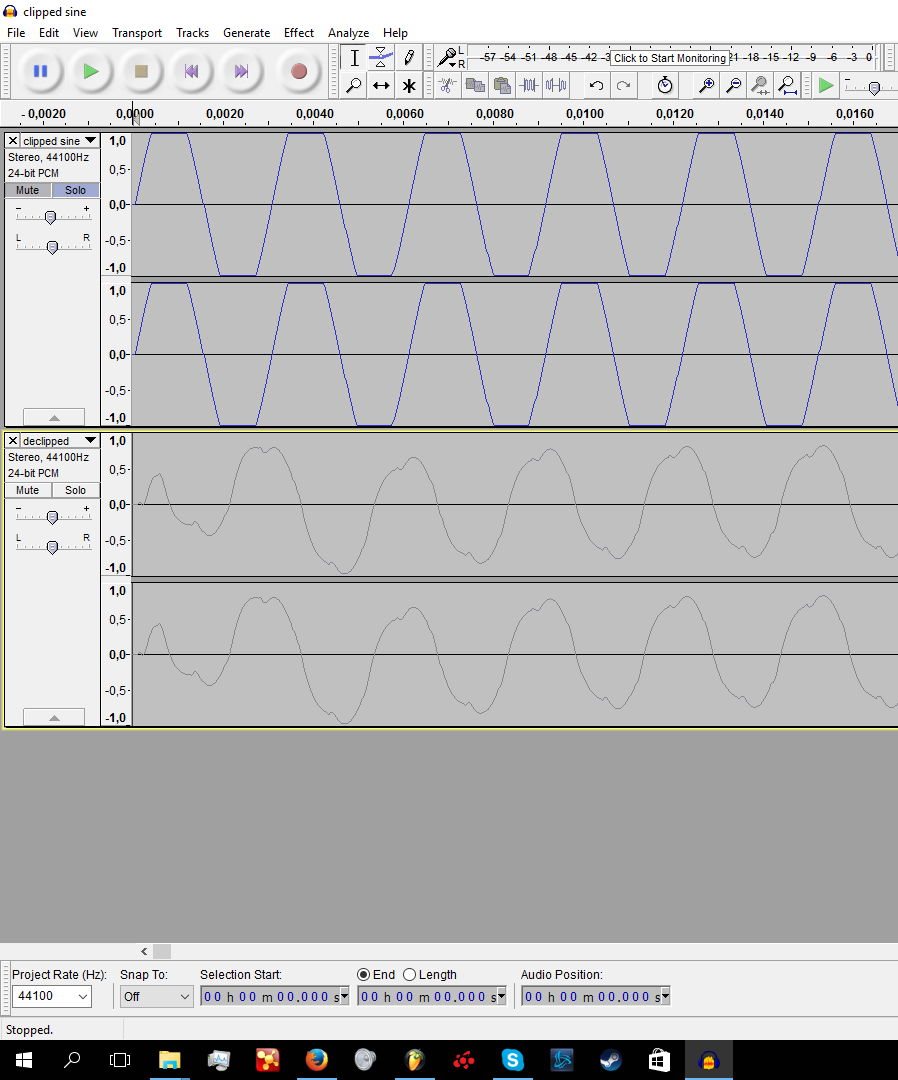Select the Draw pencil tool
The width and height of the screenshot is (898, 1080).
click(408, 58)
